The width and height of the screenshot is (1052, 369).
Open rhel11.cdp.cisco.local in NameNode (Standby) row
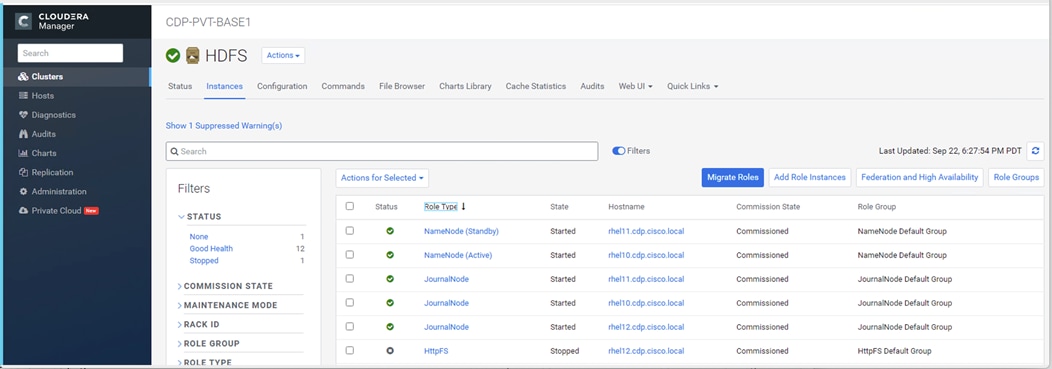click(646, 231)
